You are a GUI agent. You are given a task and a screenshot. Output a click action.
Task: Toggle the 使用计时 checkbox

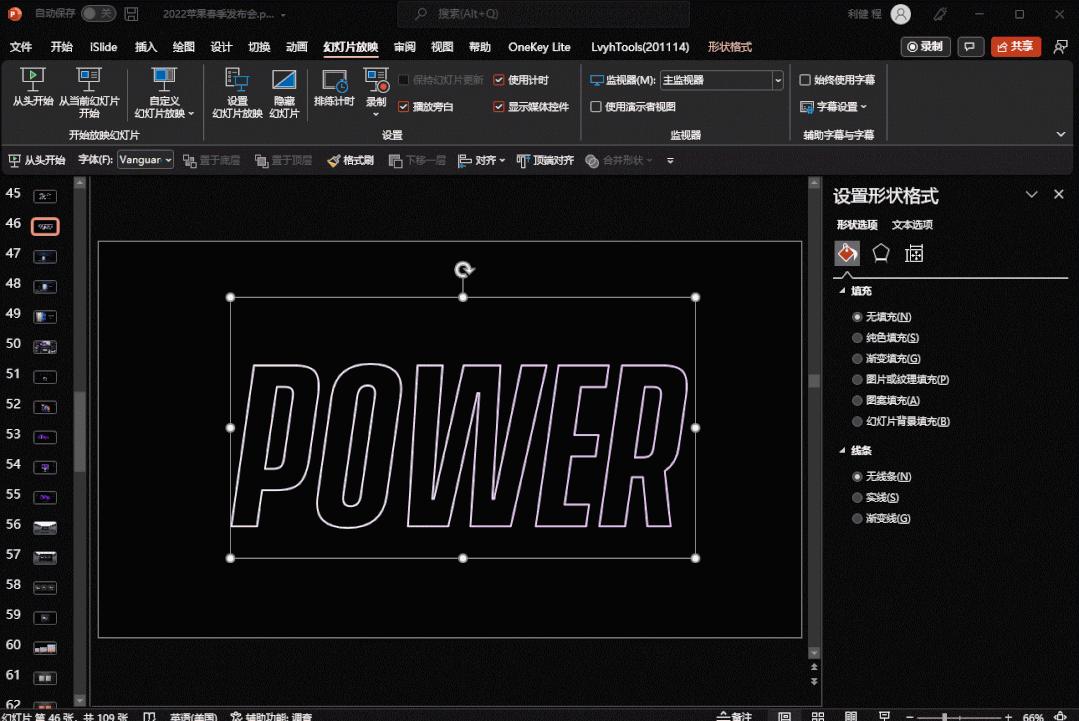click(499, 80)
